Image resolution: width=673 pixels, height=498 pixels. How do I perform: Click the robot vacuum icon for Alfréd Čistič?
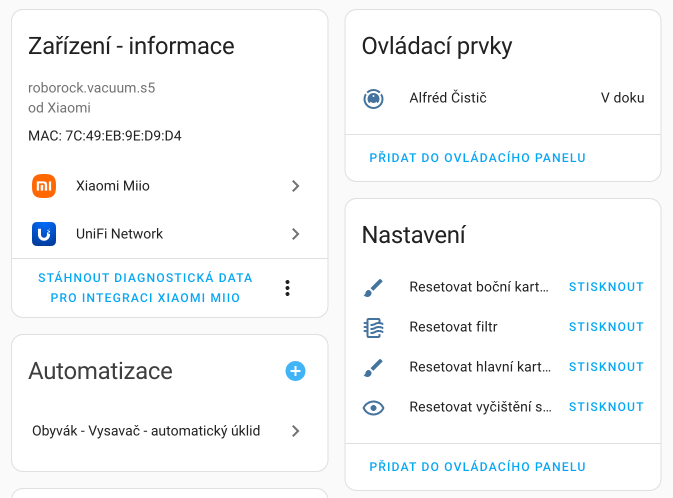tap(373, 98)
